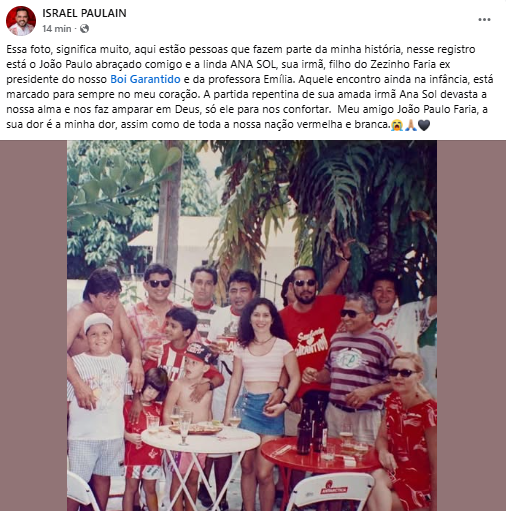Click the mauve blank area left of photo

(x=33, y=325)
